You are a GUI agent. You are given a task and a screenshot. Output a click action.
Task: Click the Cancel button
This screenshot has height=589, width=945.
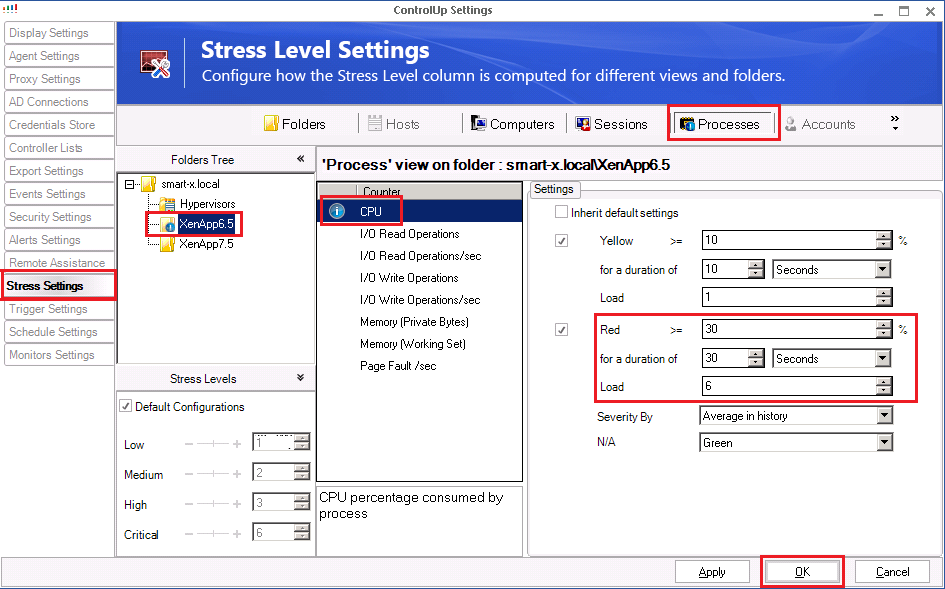pos(893,572)
